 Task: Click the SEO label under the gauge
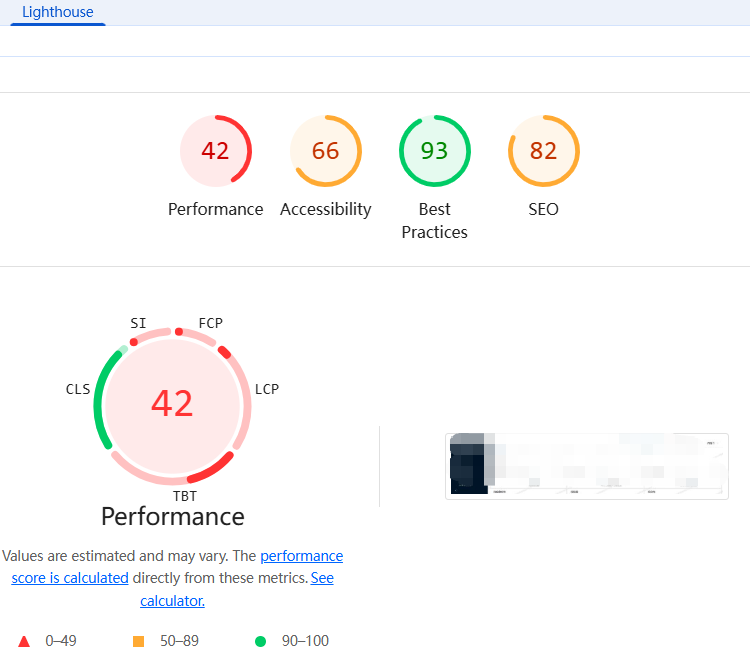543,210
